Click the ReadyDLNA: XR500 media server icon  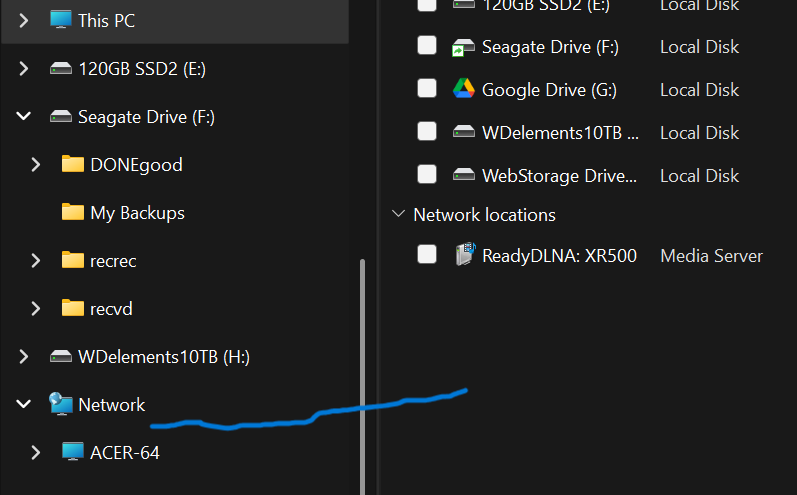coord(465,255)
